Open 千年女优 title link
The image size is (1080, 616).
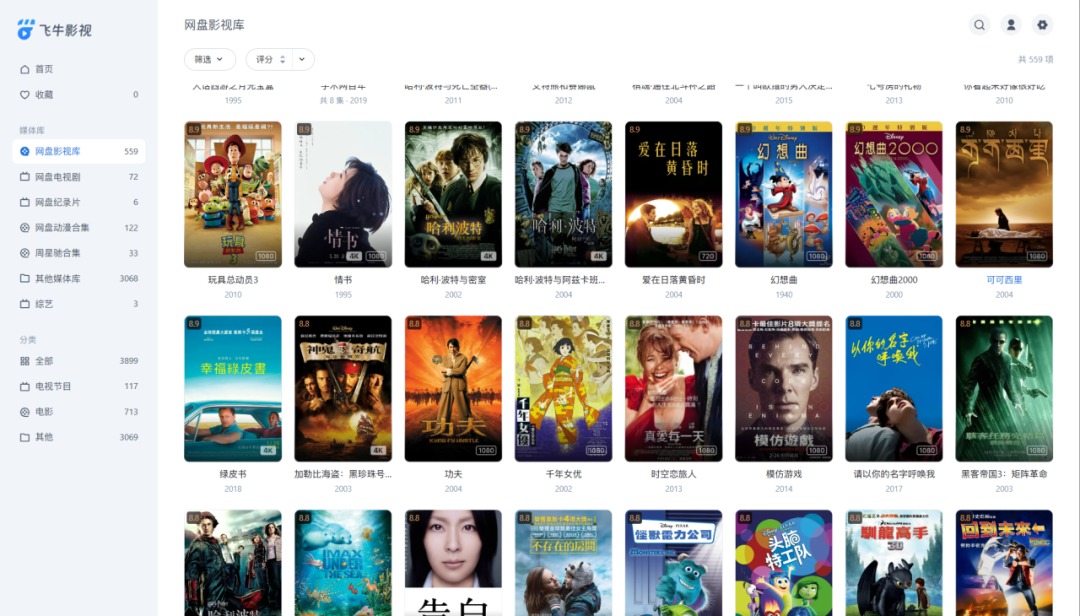pyautogui.click(x=563, y=474)
